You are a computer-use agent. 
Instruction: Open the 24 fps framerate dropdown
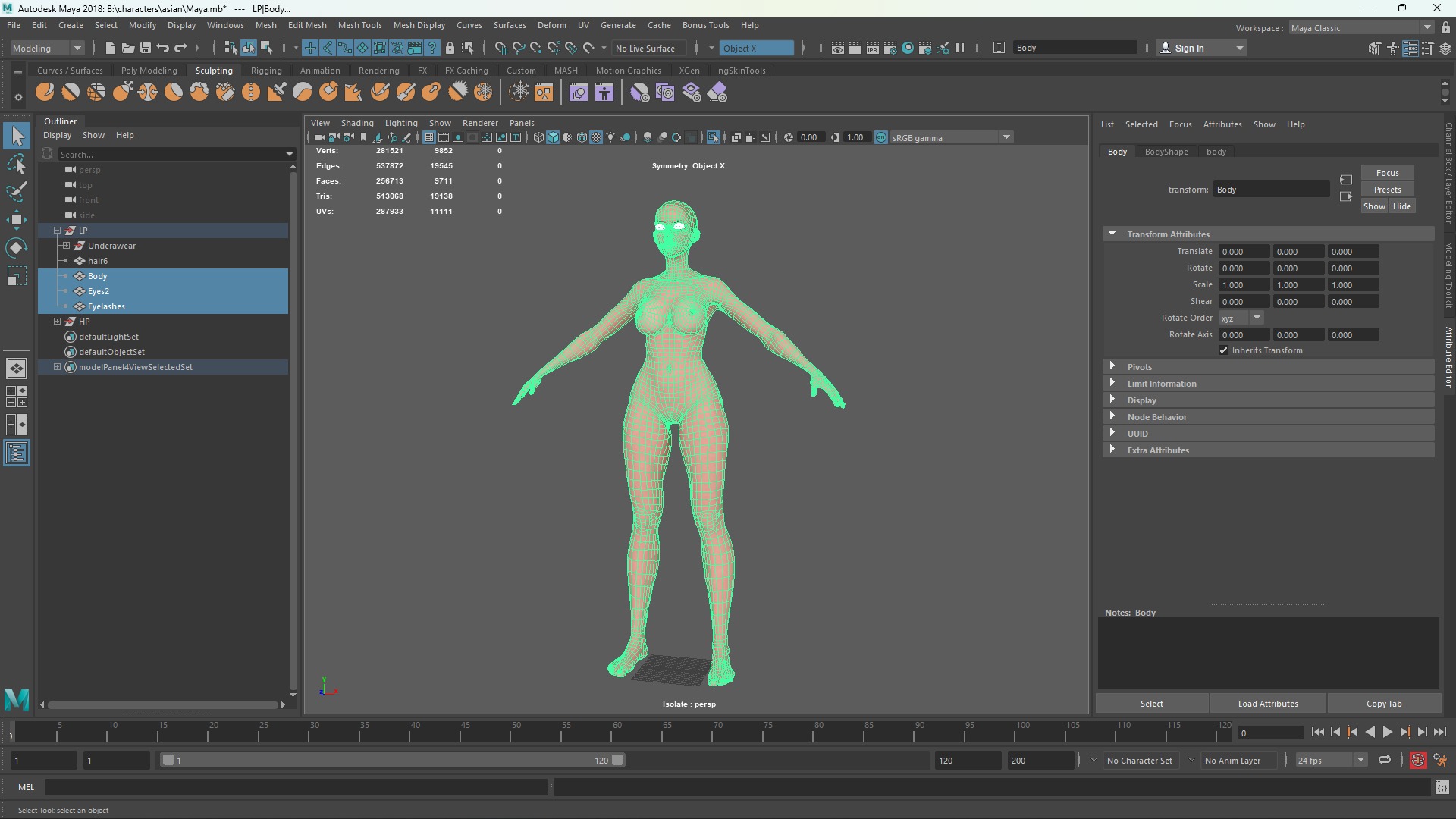tap(1331, 760)
